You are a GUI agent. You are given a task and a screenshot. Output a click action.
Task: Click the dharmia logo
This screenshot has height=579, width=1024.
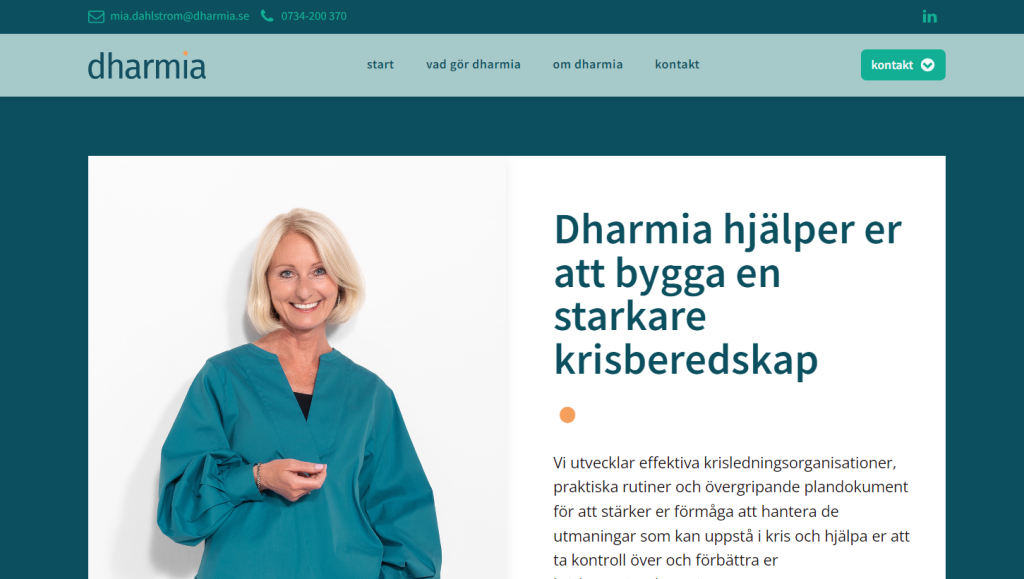pyautogui.click(x=147, y=65)
